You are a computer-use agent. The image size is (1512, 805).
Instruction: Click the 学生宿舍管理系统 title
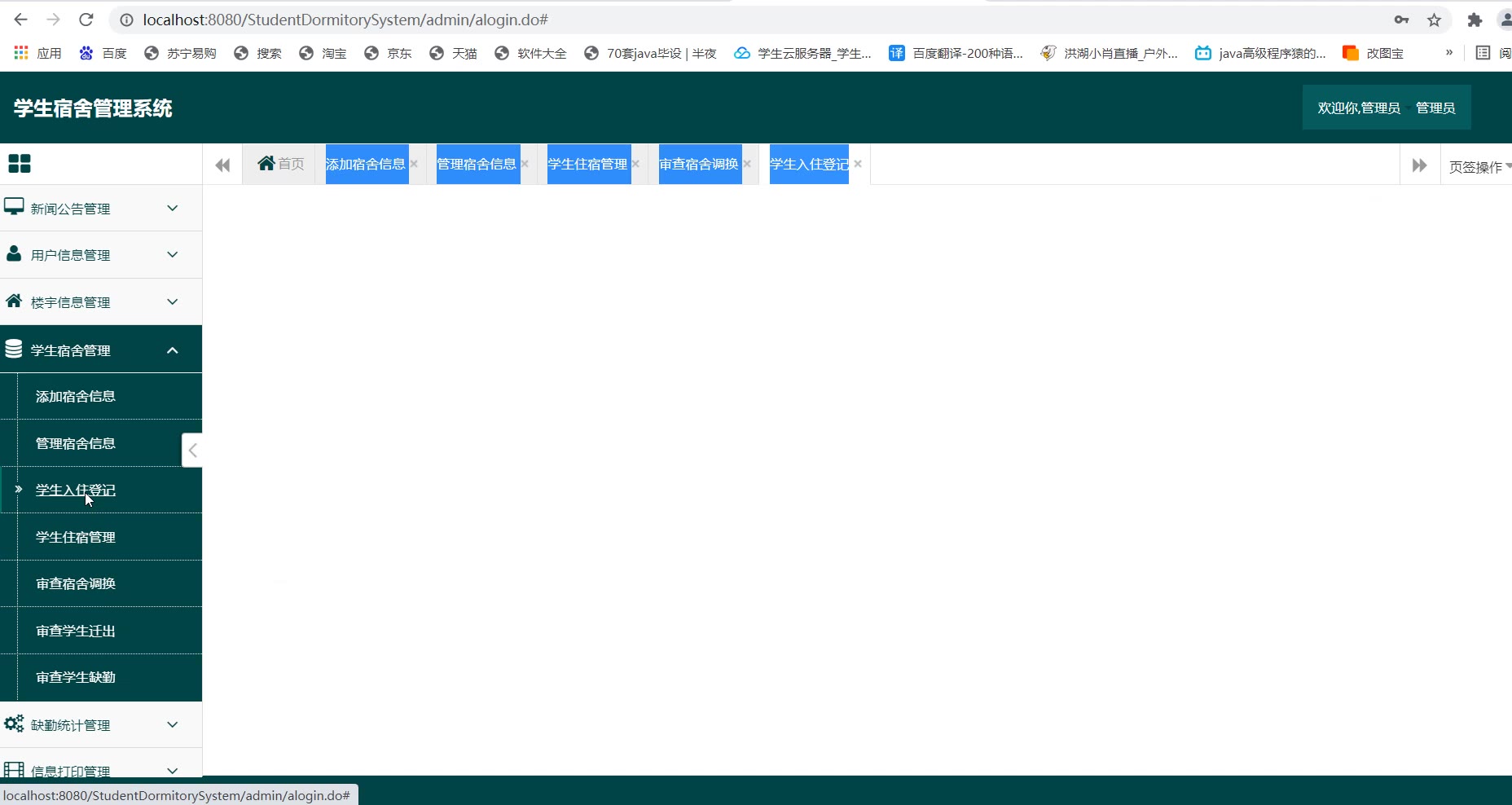tap(93, 108)
